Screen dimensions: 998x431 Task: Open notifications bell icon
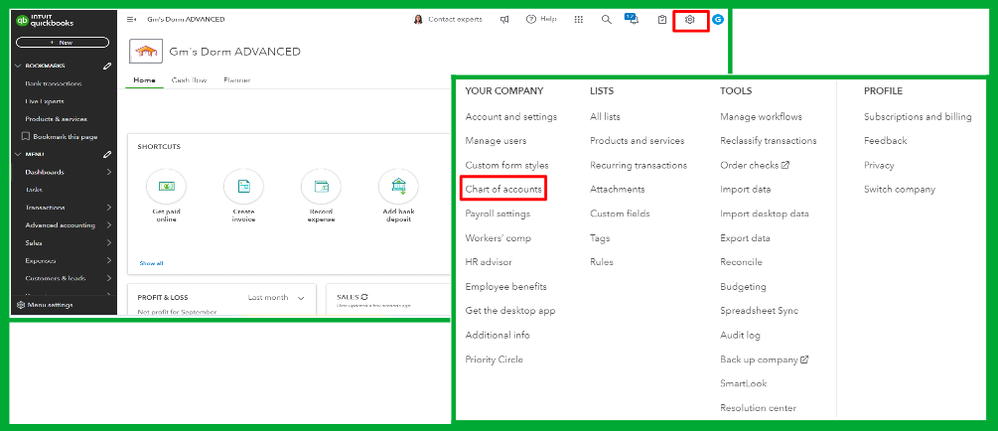[x=632, y=19]
